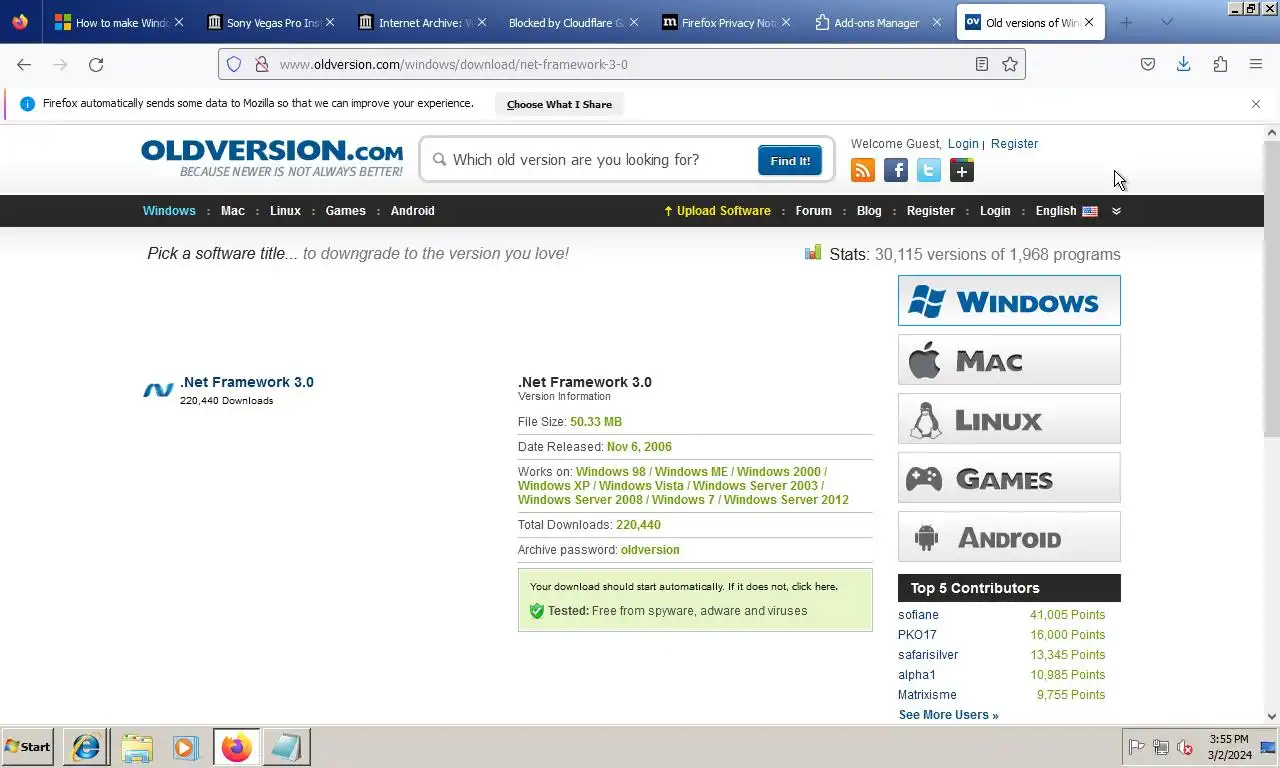Image resolution: width=1280 pixels, height=768 pixels.
Task: Open the Mac menu item in navbar
Action: (x=233, y=211)
